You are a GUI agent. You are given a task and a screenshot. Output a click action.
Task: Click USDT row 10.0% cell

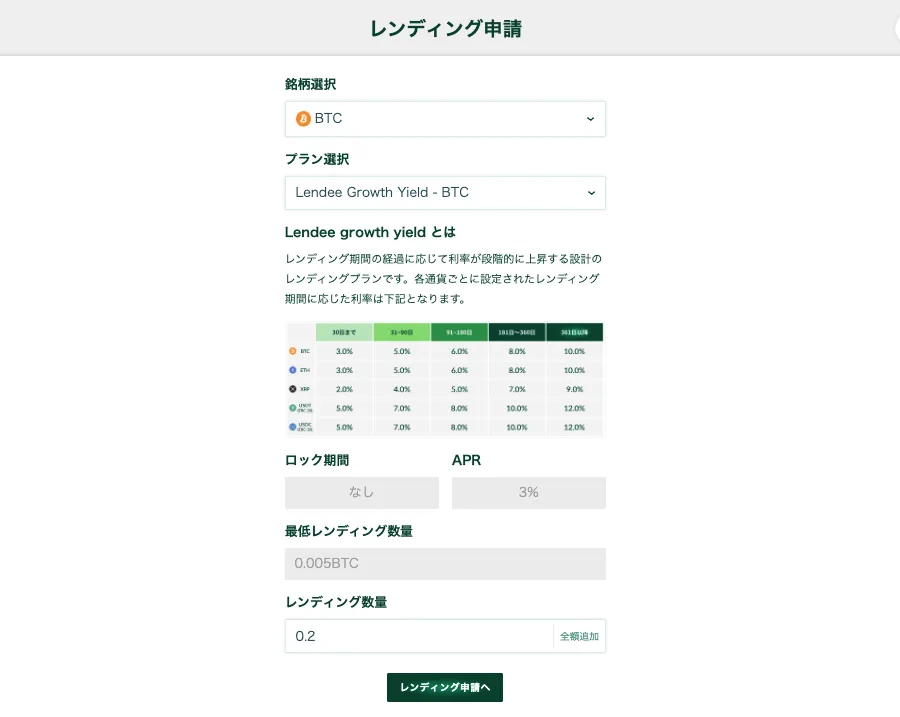(517, 408)
